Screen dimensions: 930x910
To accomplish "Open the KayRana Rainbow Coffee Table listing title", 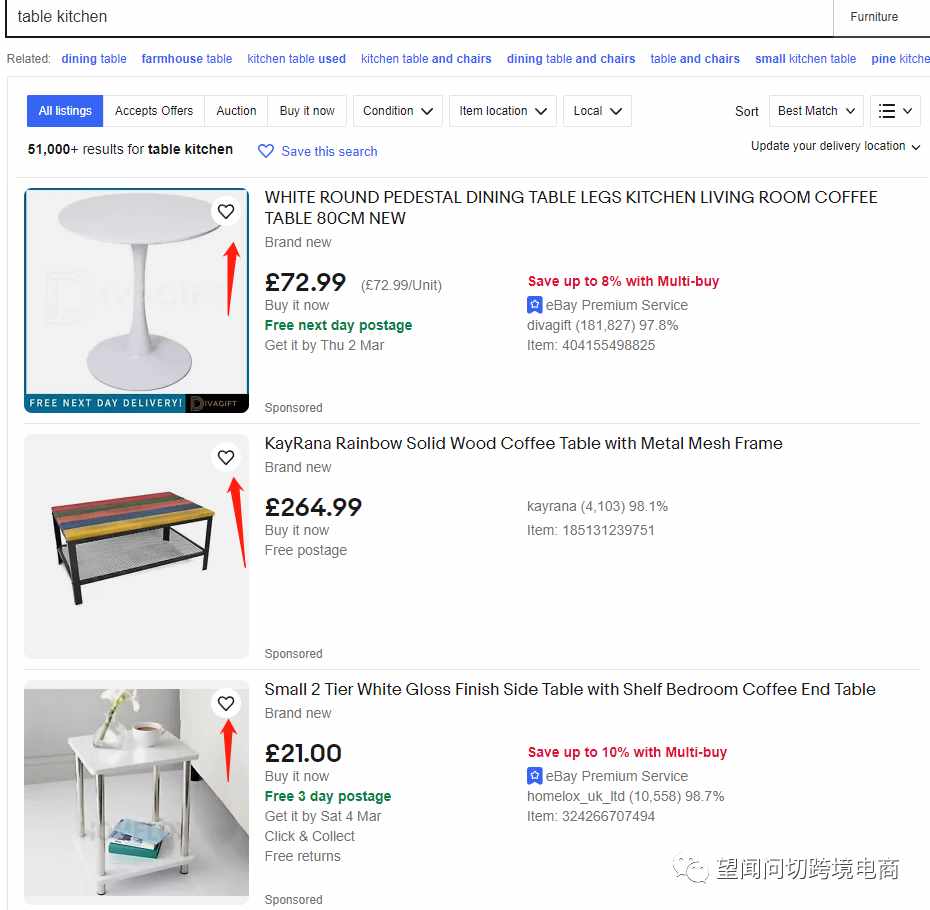I will coord(523,443).
